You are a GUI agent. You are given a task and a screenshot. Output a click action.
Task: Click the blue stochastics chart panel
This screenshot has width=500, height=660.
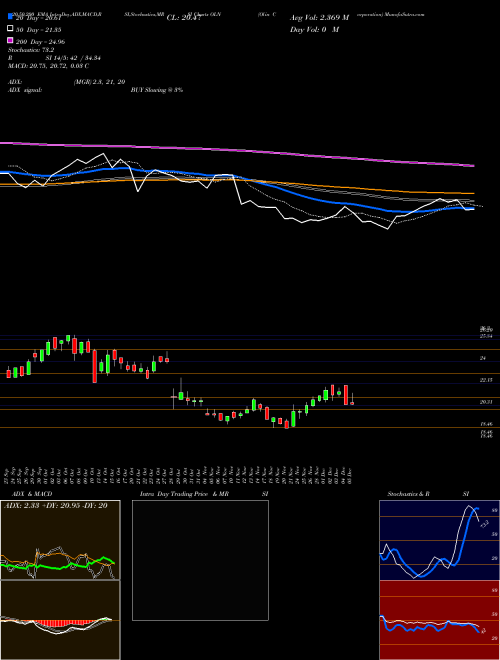(x=439, y=540)
